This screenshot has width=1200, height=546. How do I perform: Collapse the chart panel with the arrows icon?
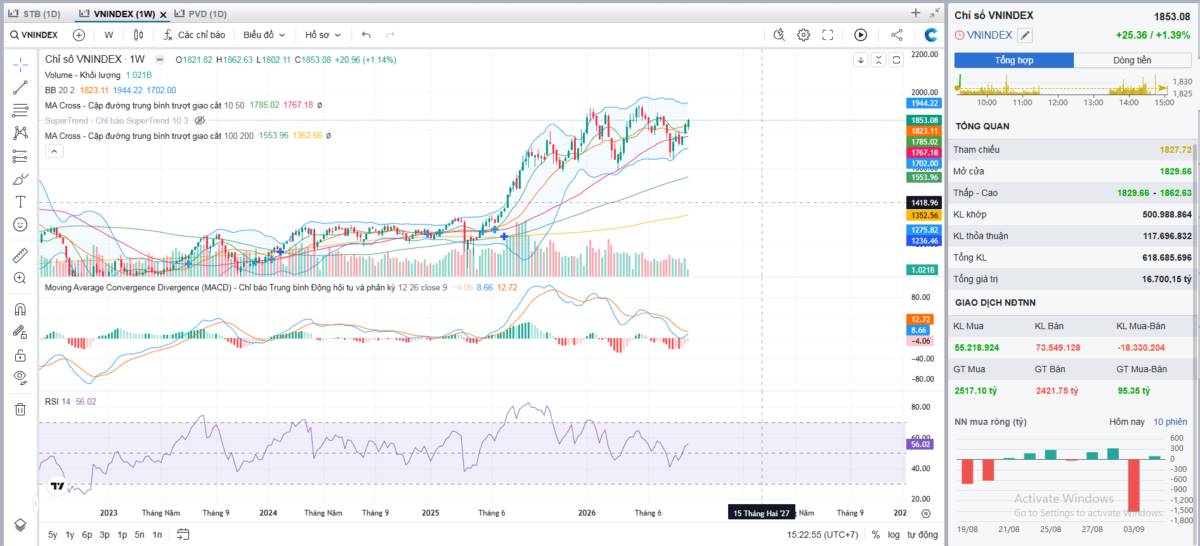(x=933, y=13)
